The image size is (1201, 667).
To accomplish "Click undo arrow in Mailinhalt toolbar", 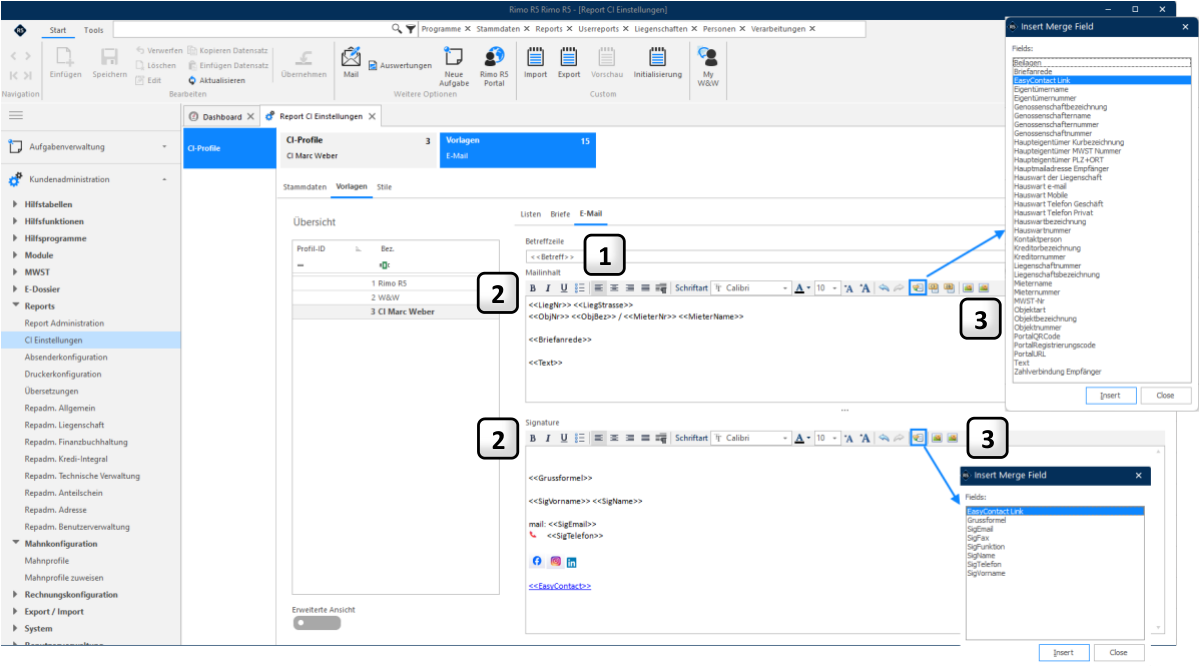I will (882, 288).
